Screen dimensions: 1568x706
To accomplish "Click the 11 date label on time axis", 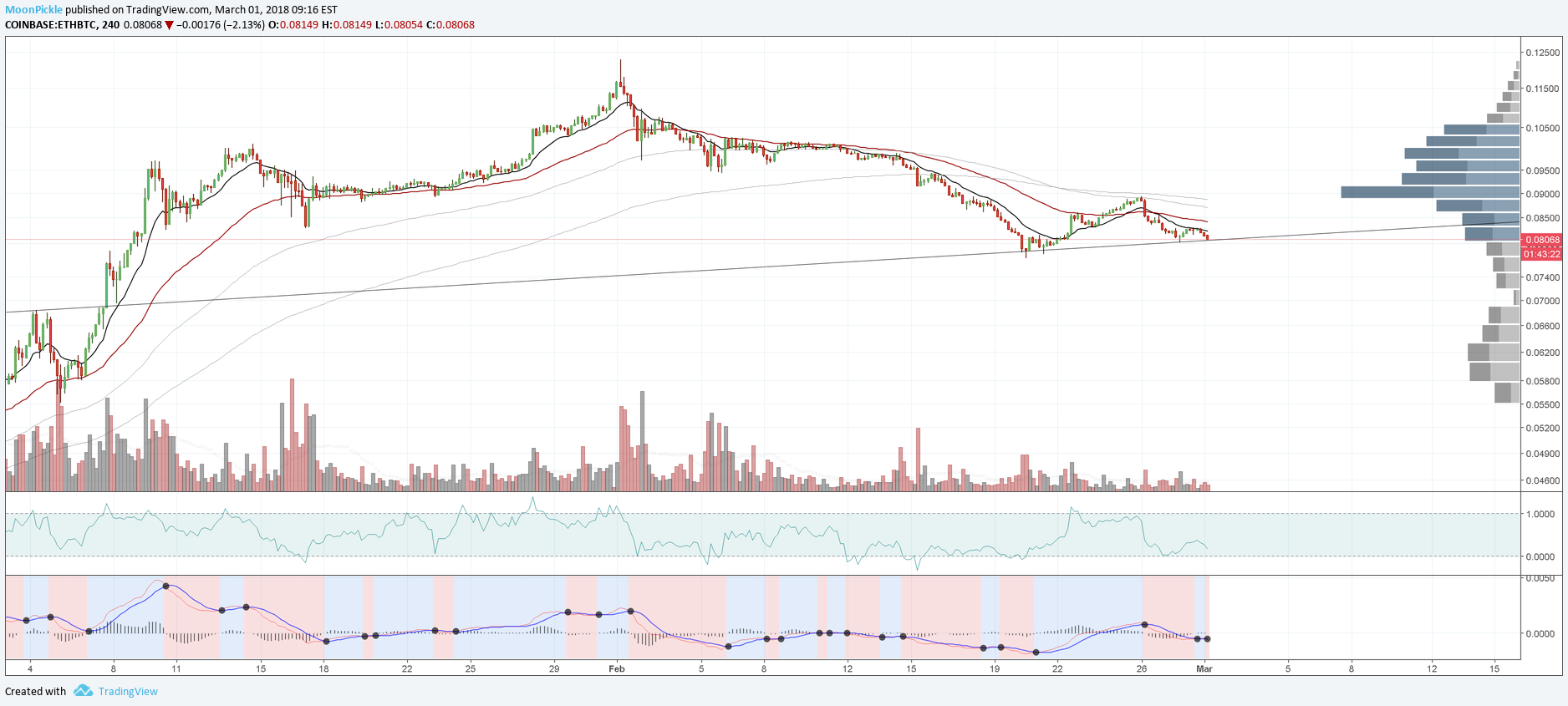I will click(176, 668).
